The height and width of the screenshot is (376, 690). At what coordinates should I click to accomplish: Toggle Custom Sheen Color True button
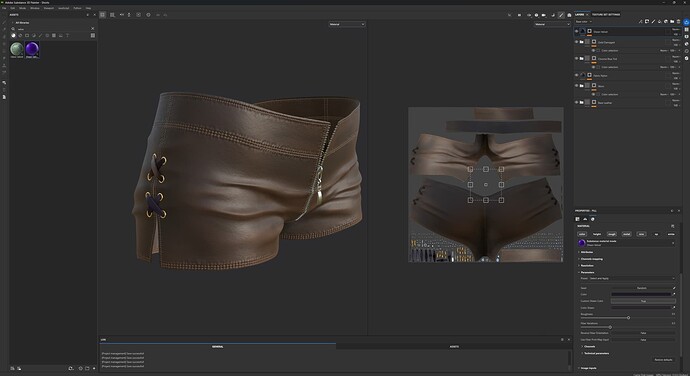click(643, 301)
